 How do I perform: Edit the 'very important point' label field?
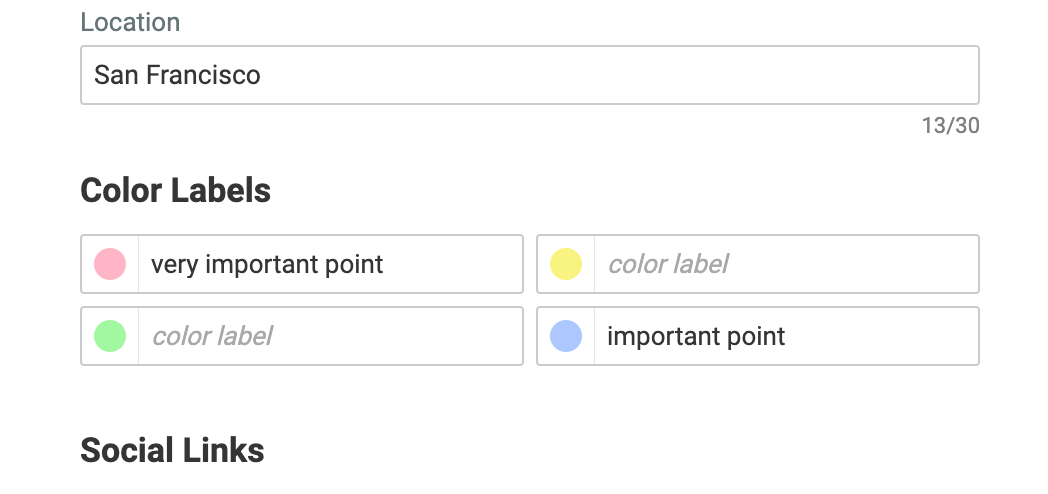(330, 264)
